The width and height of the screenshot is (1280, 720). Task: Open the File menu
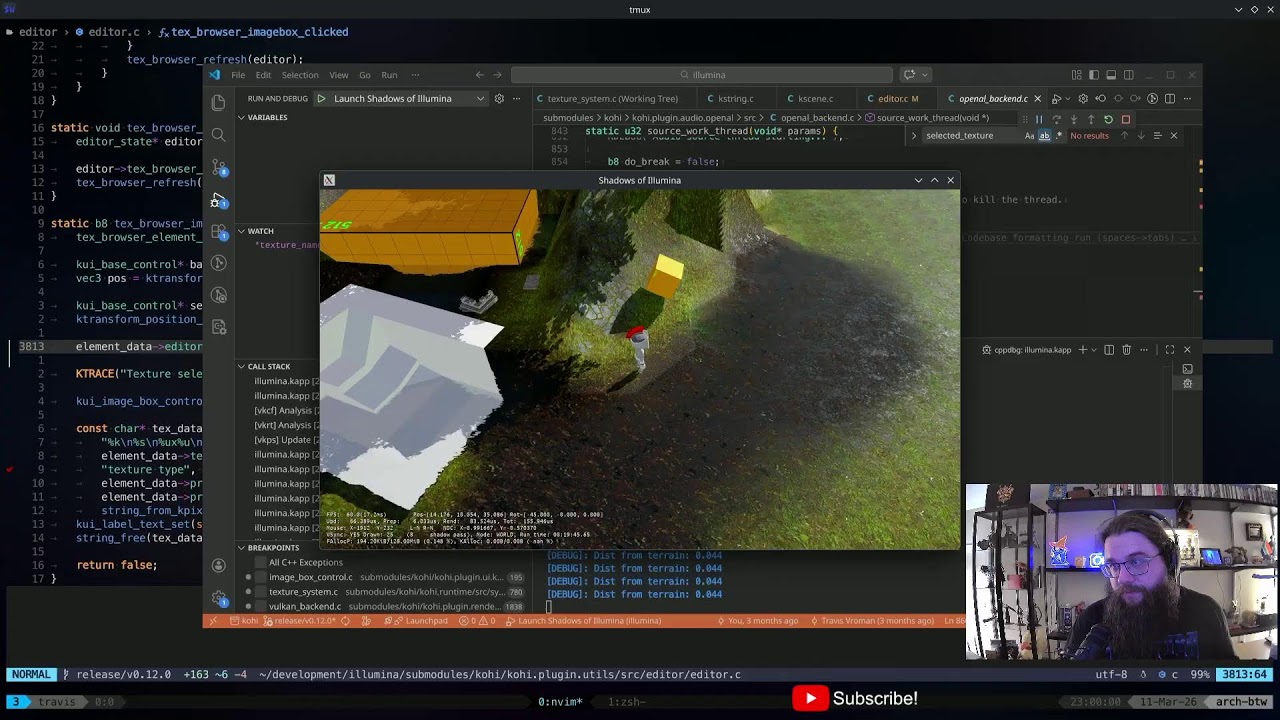click(x=238, y=75)
